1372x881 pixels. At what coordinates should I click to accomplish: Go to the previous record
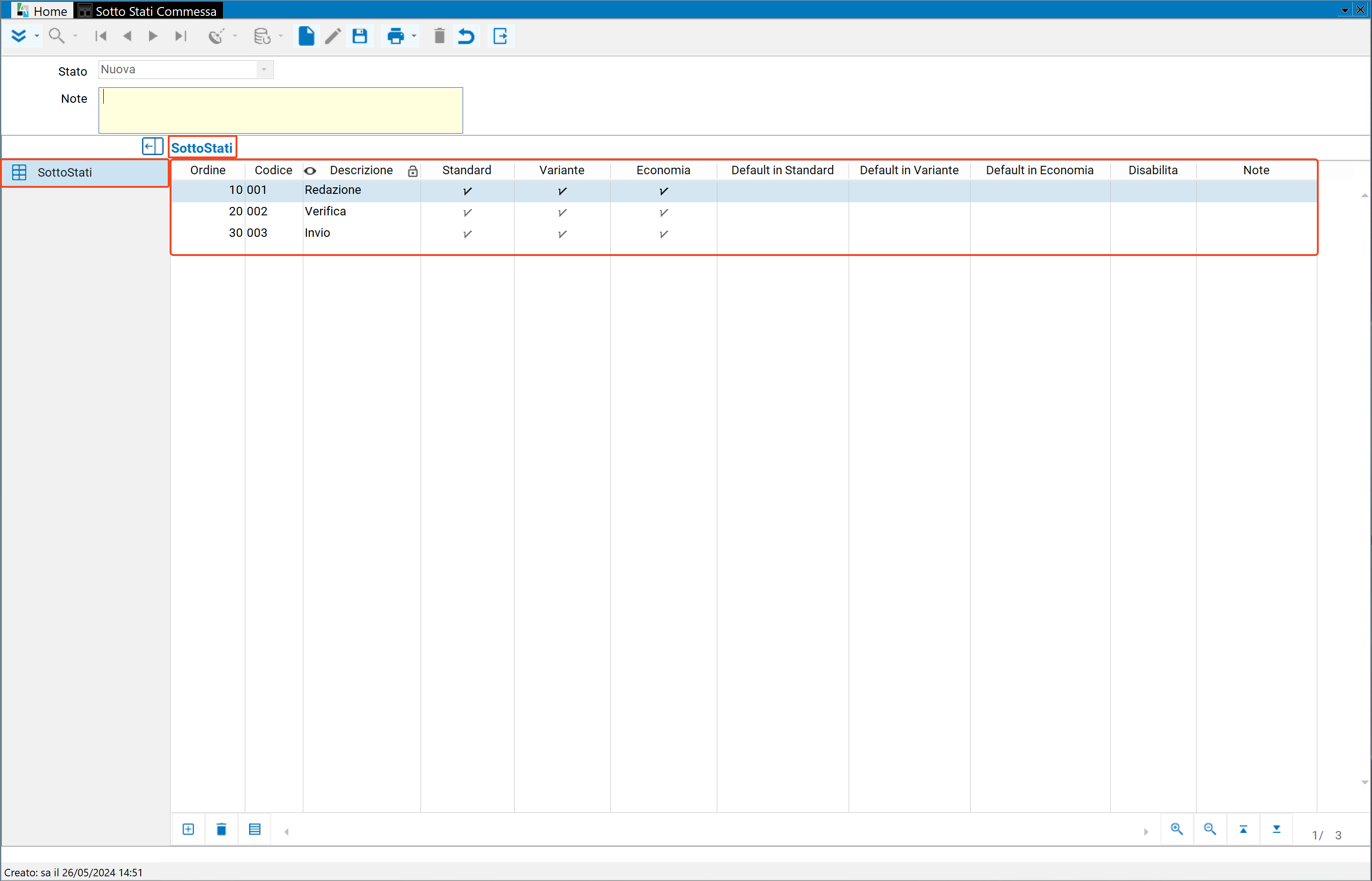coord(127,36)
